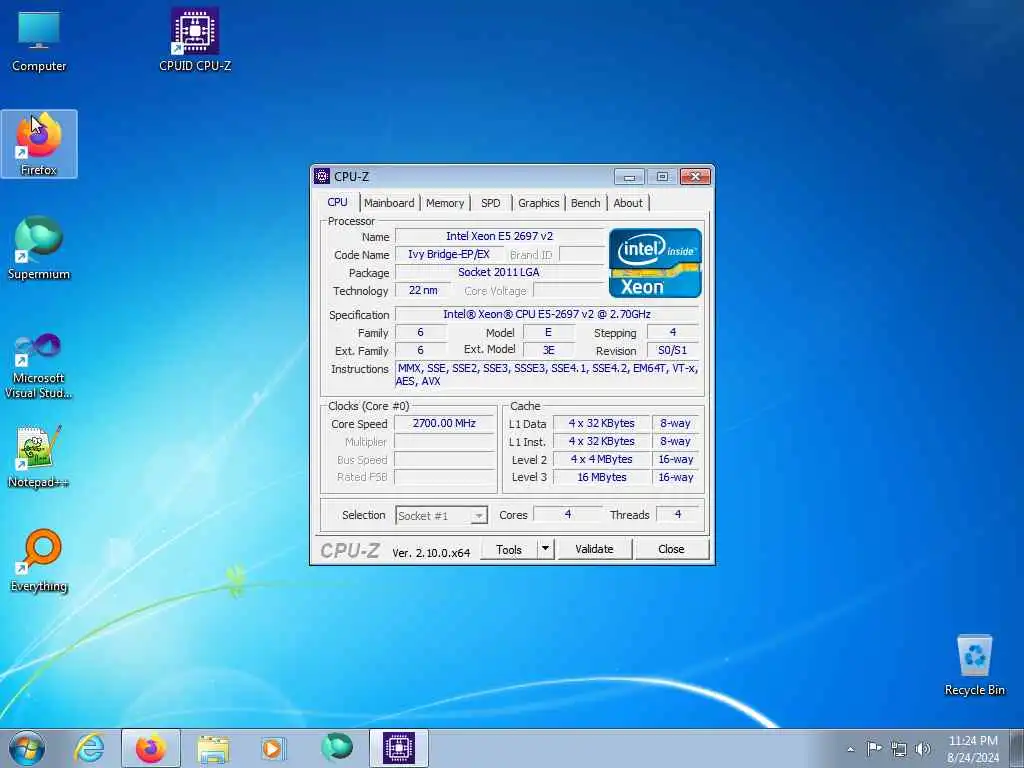1024x768 pixels.
Task: Click the L1 Data value 4 x 32 KBytes
Action: point(601,423)
